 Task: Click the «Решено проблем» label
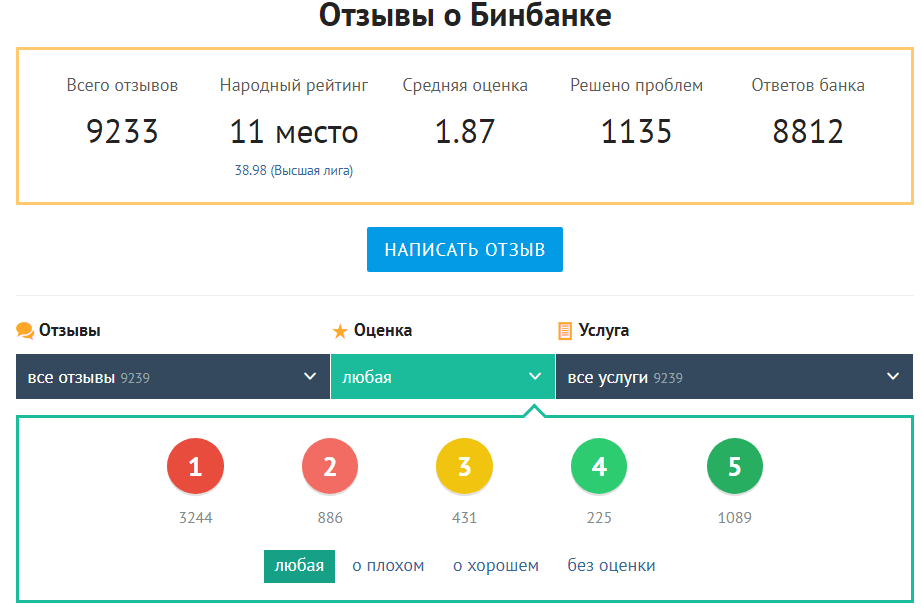point(636,86)
